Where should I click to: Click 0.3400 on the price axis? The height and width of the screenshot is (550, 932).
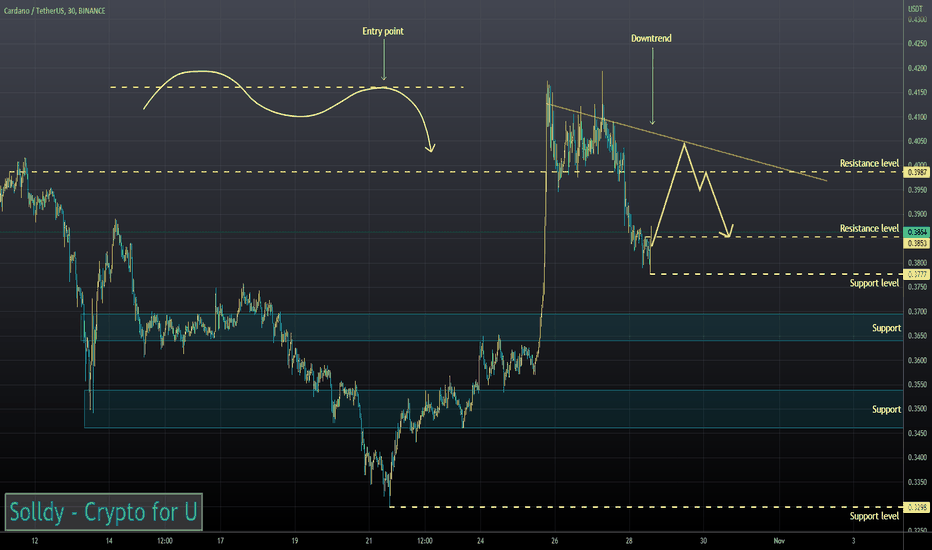[x=917, y=458]
